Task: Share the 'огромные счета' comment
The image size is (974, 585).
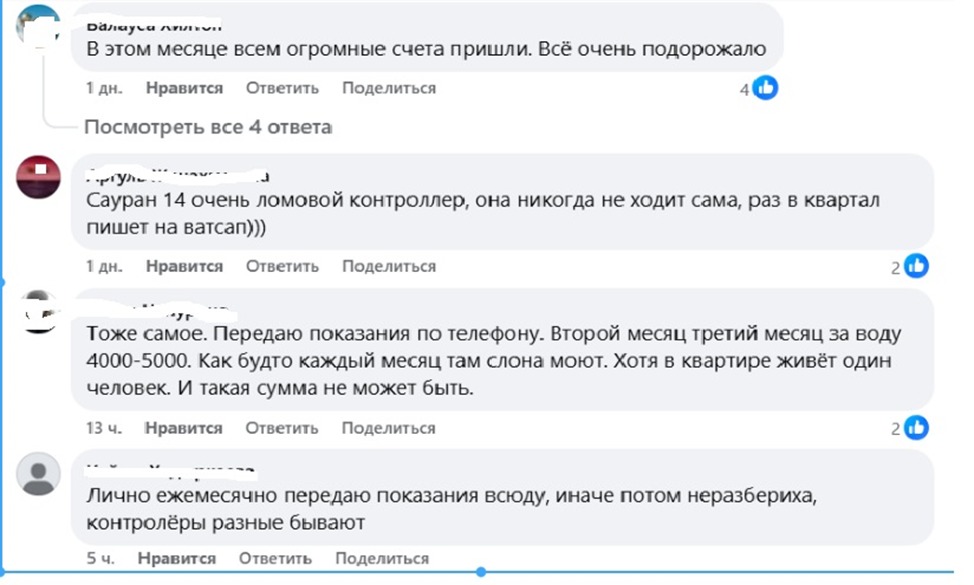Action: tap(389, 88)
